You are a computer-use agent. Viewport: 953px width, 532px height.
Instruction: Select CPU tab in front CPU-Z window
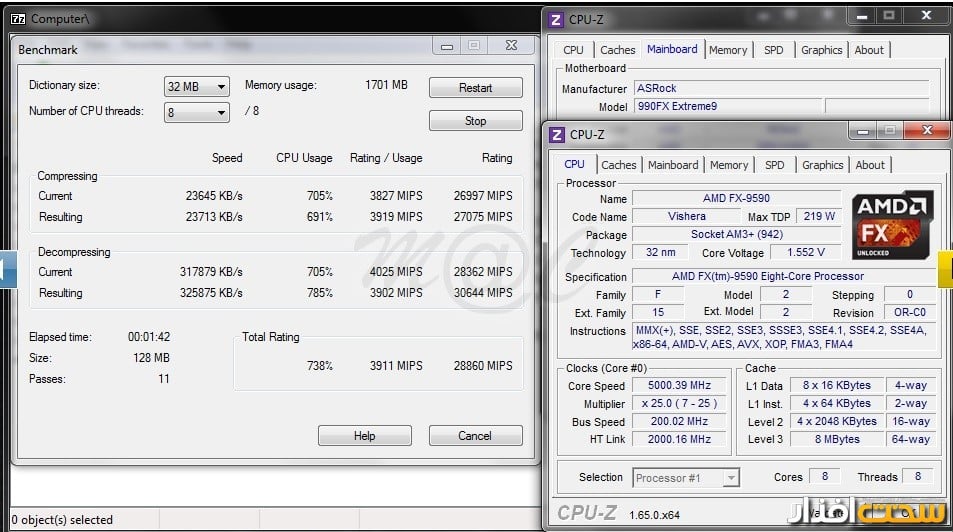[x=574, y=164]
